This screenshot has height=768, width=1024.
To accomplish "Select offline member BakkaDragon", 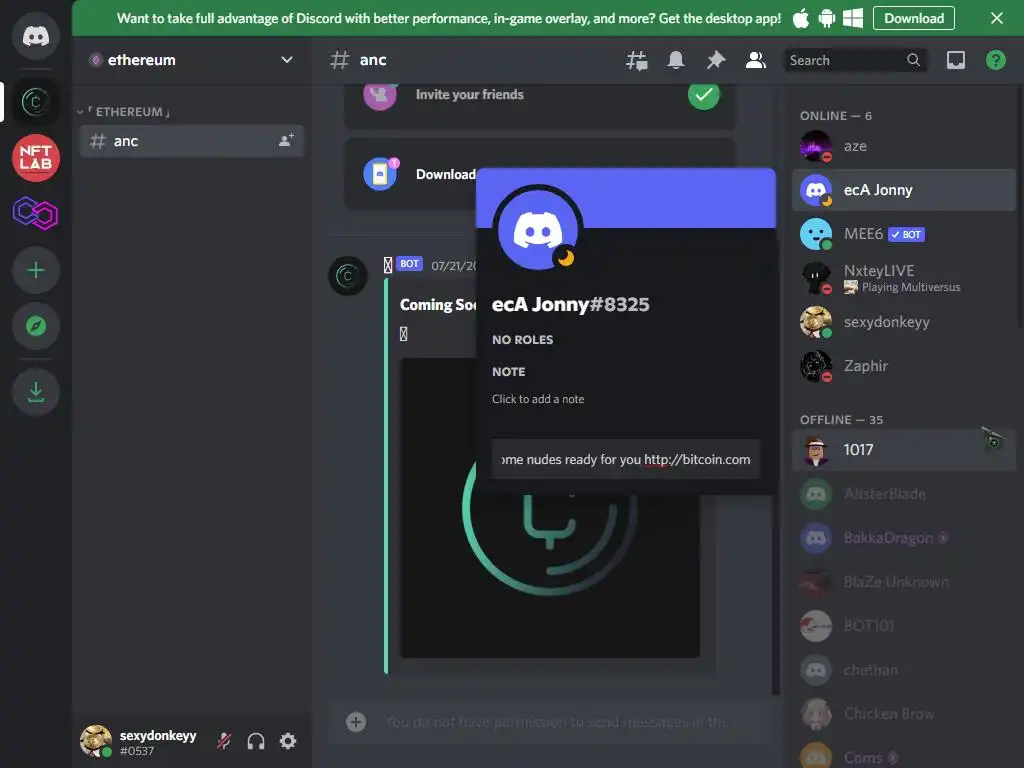I will coord(903,537).
